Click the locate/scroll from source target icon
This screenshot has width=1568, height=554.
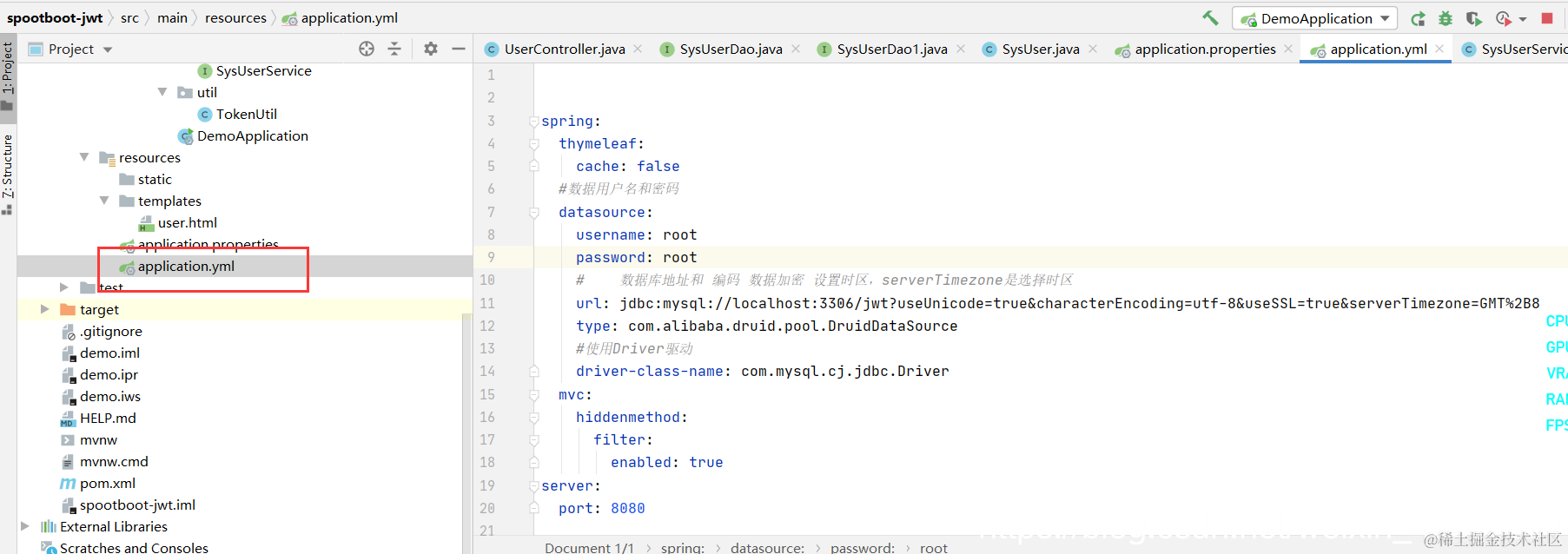tap(367, 49)
